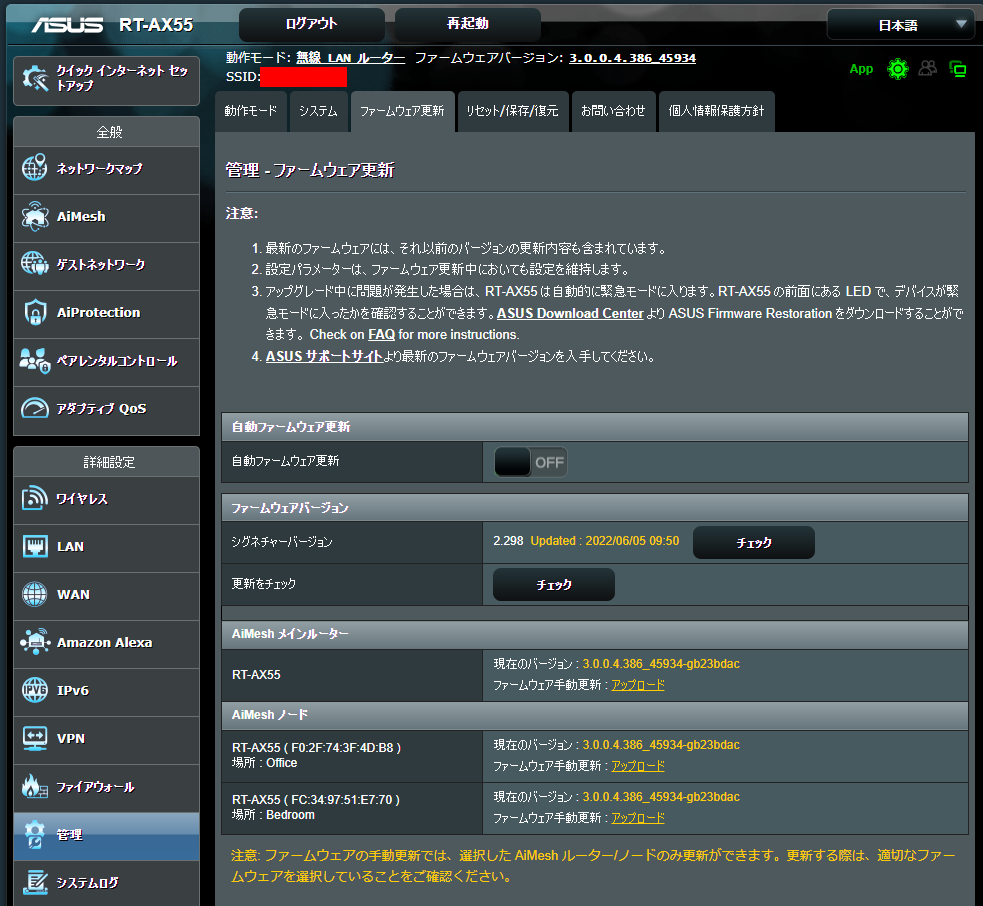The image size is (983, 906).
Task: Click アップロード for AiMesh main router
Action: pos(638,685)
